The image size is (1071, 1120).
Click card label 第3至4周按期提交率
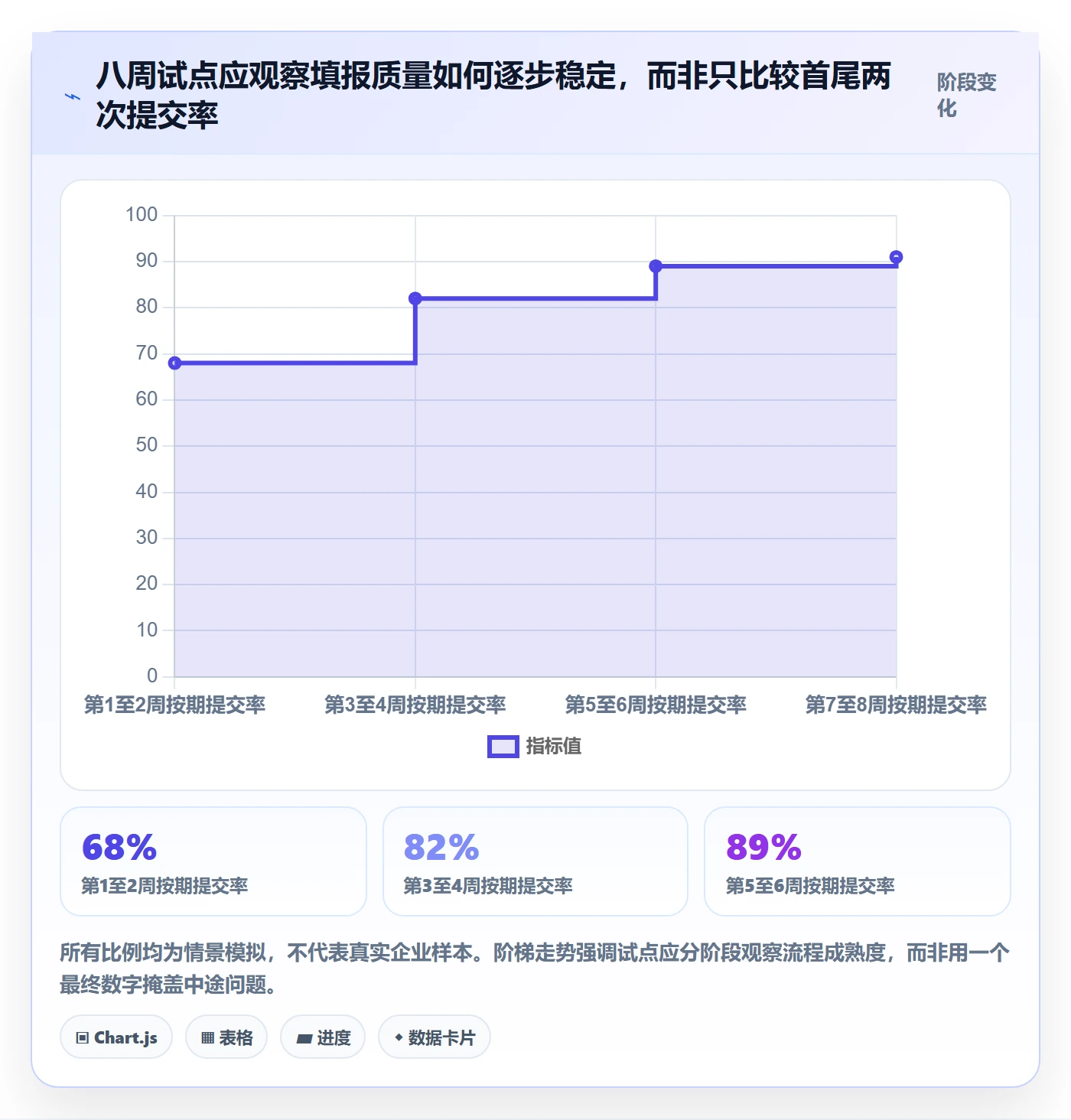[x=488, y=886]
